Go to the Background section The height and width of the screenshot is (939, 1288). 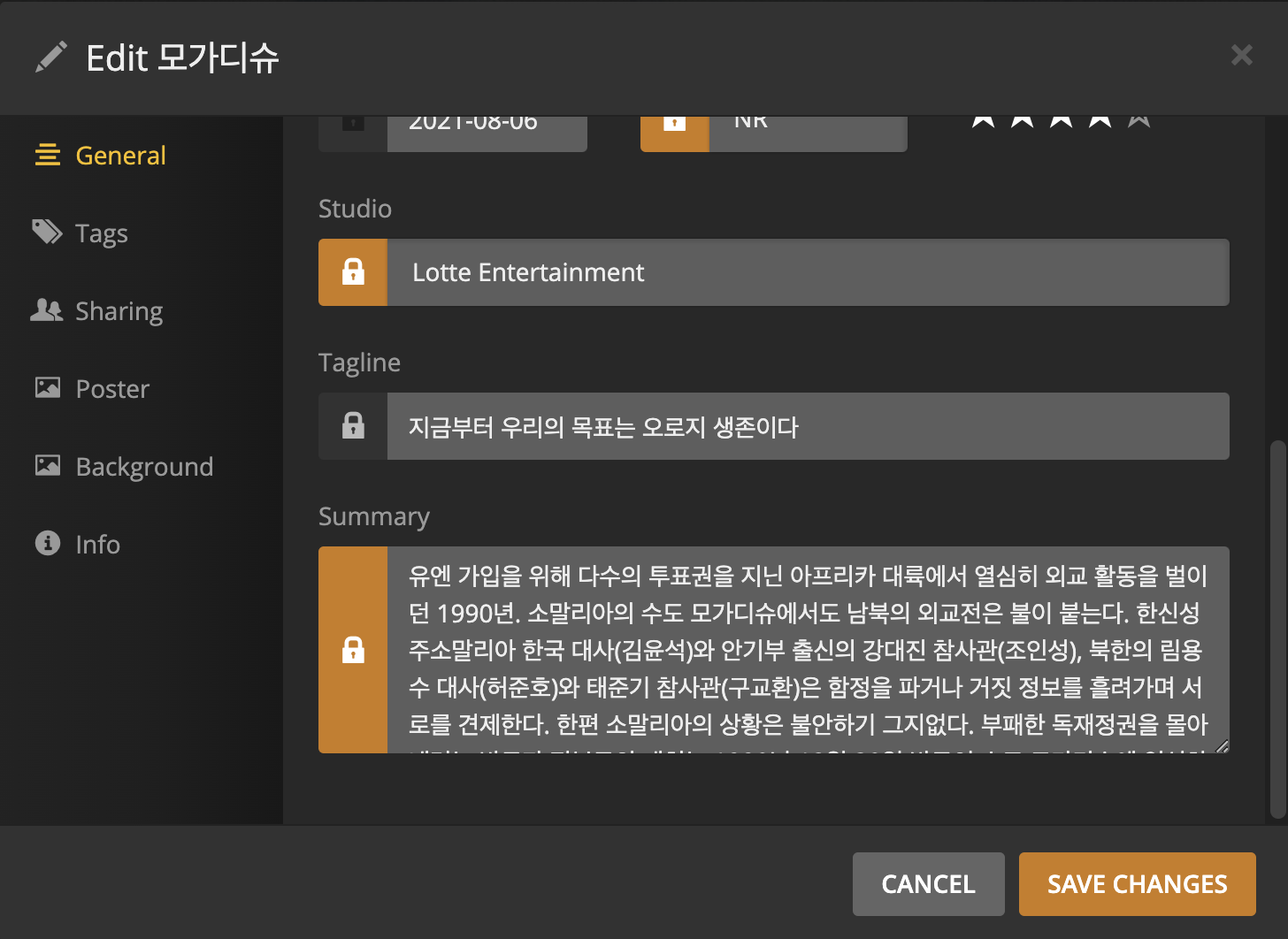tap(143, 467)
